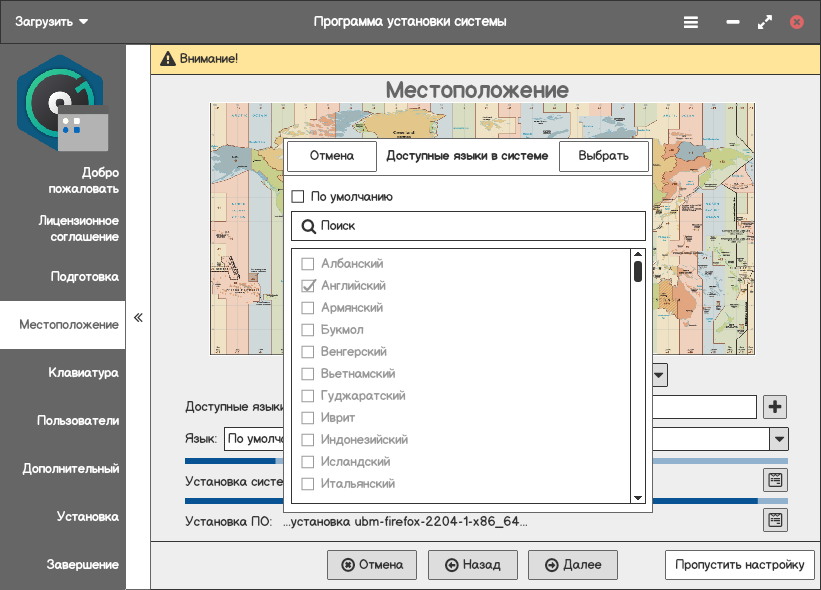The image size is (821, 590).
Task: Enable the "По умолчанию" checkbox
Action: [298, 197]
